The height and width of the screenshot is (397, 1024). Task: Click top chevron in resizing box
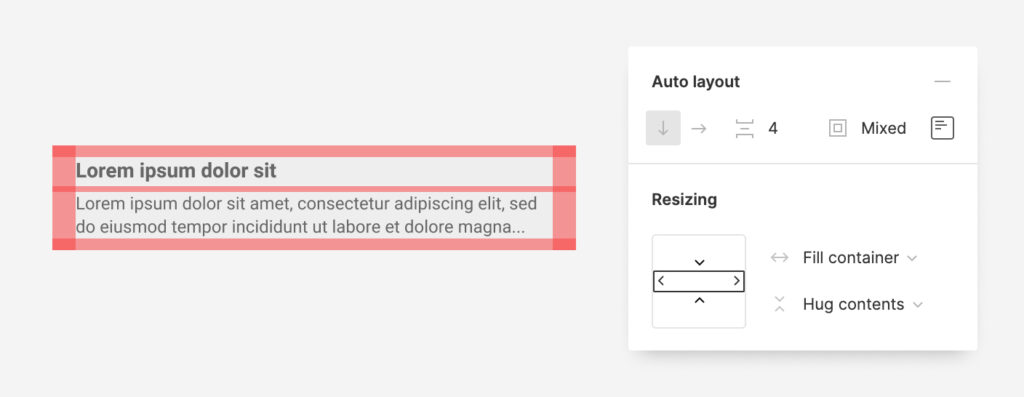[699, 262]
